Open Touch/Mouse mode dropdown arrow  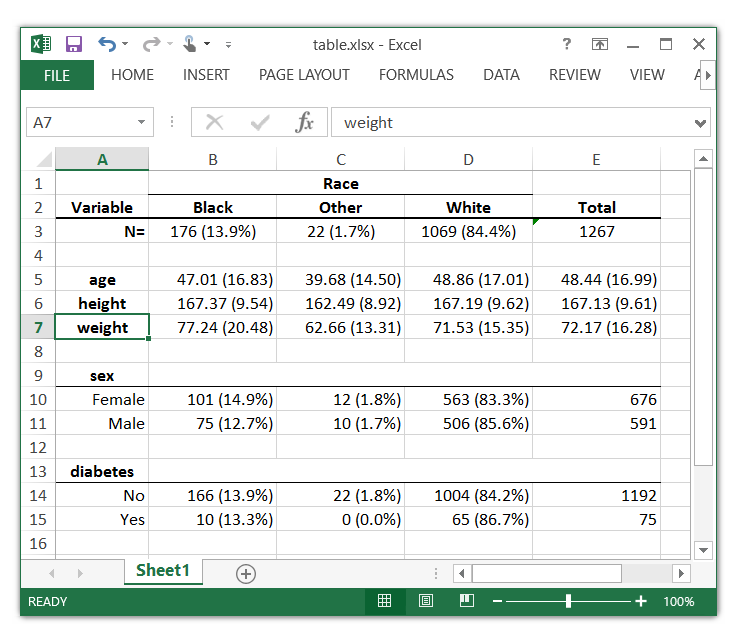(x=207, y=44)
